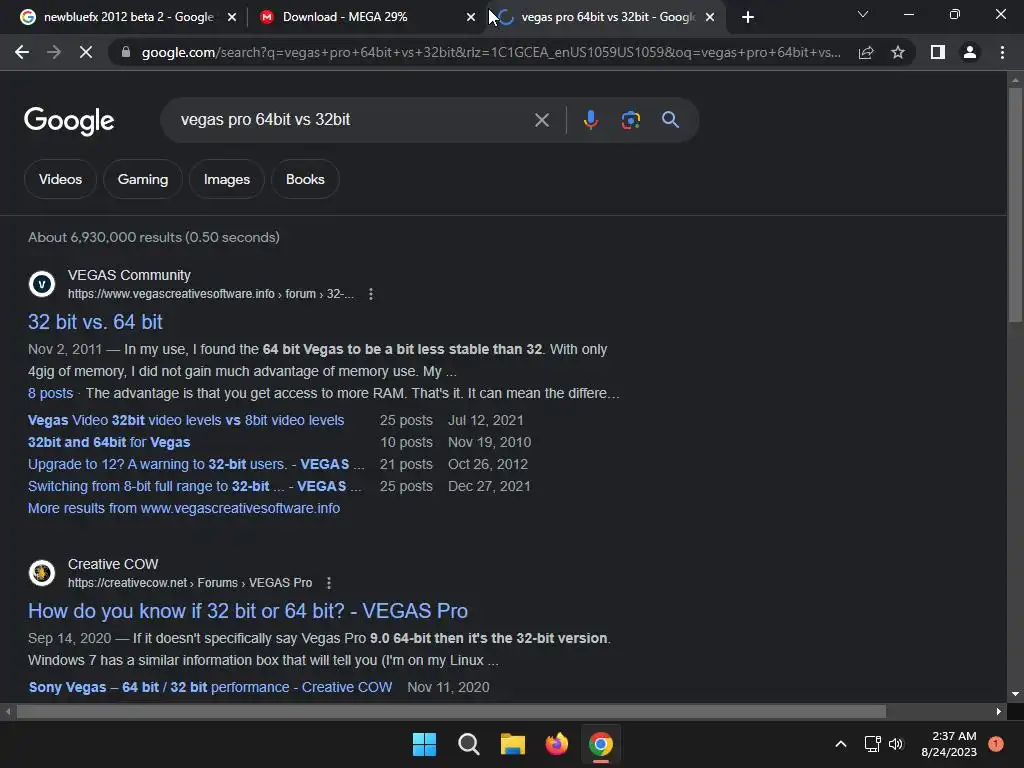Share this page via share icon
This screenshot has height=768, width=1024.
point(866,52)
